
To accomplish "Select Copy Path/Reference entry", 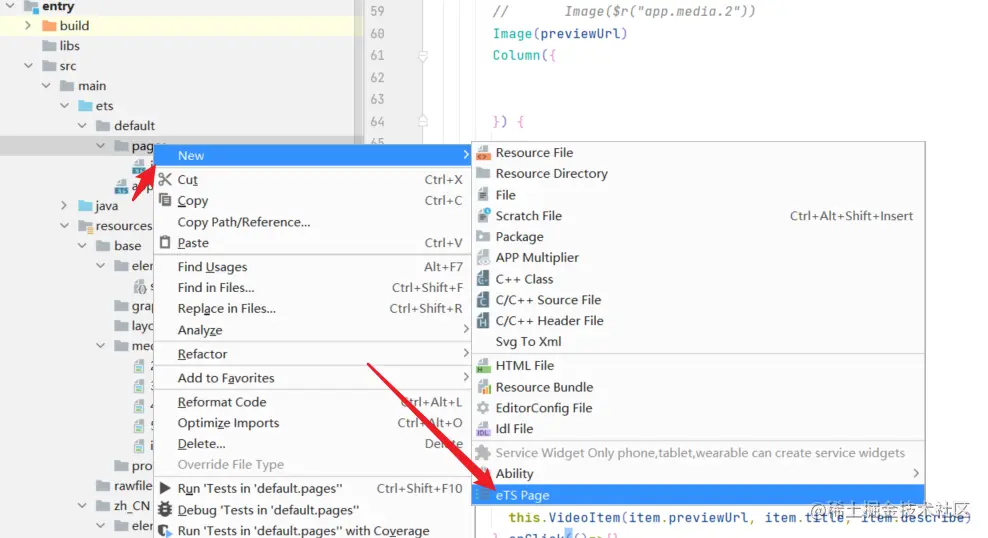I will click(x=313, y=222).
